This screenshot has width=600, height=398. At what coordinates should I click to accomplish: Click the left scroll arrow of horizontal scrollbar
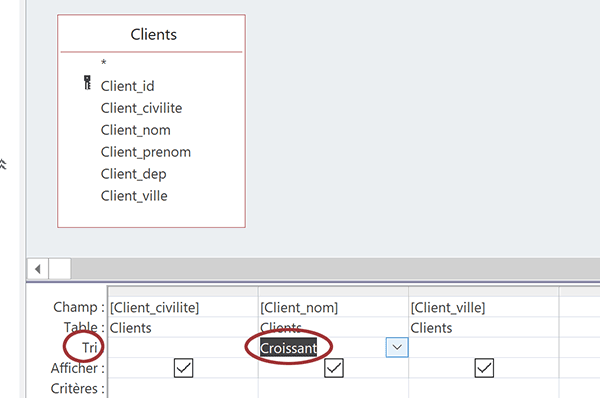pyautogui.click(x=38, y=269)
